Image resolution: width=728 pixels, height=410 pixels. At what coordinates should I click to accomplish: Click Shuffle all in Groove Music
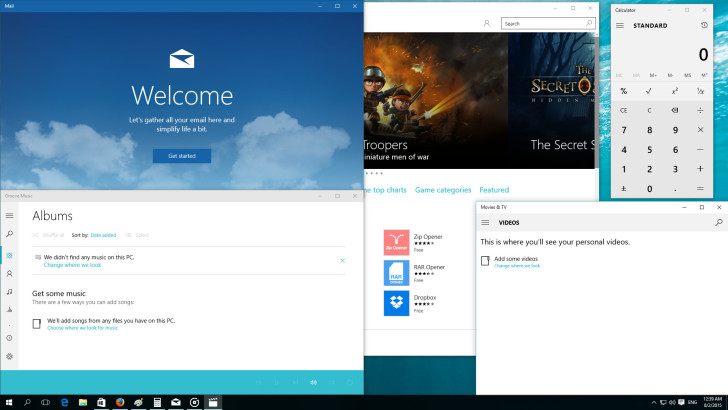tap(48, 235)
